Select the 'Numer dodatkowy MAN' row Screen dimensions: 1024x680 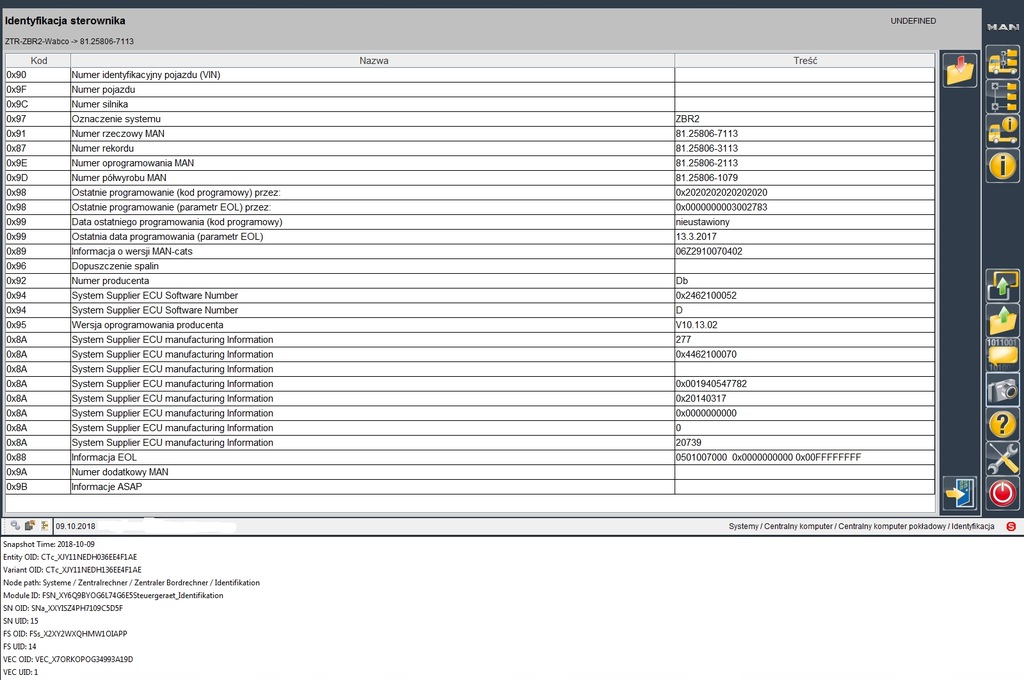click(x=470, y=472)
